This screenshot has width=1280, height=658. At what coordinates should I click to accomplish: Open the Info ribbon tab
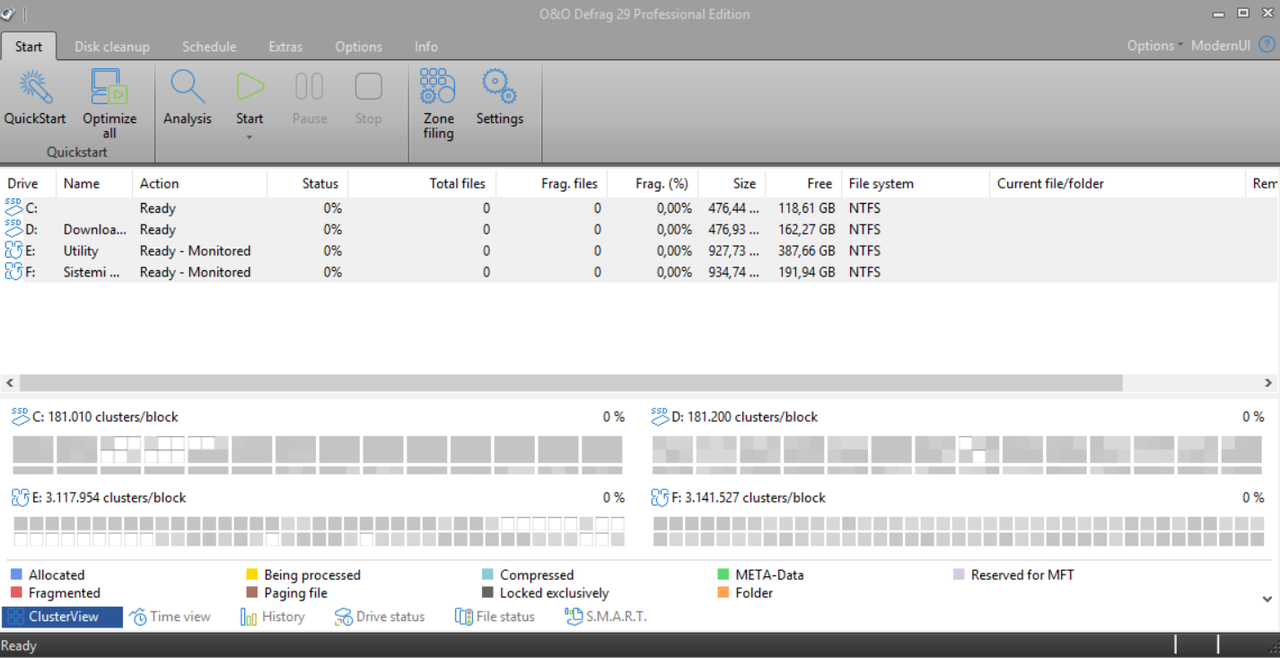click(x=426, y=47)
